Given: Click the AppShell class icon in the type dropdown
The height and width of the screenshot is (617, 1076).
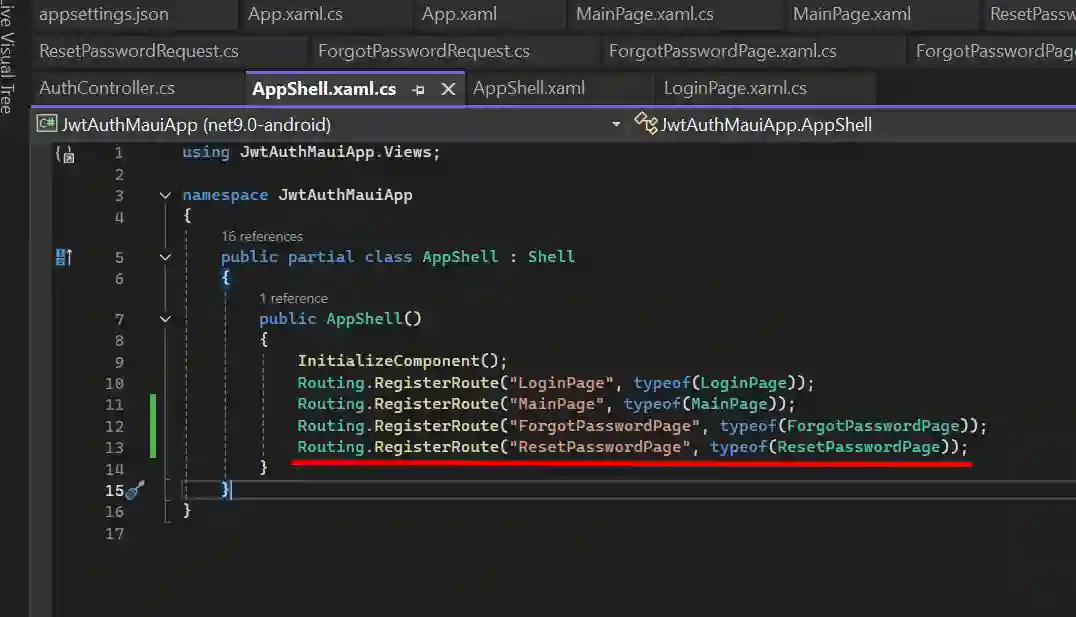Looking at the screenshot, I should coord(646,125).
